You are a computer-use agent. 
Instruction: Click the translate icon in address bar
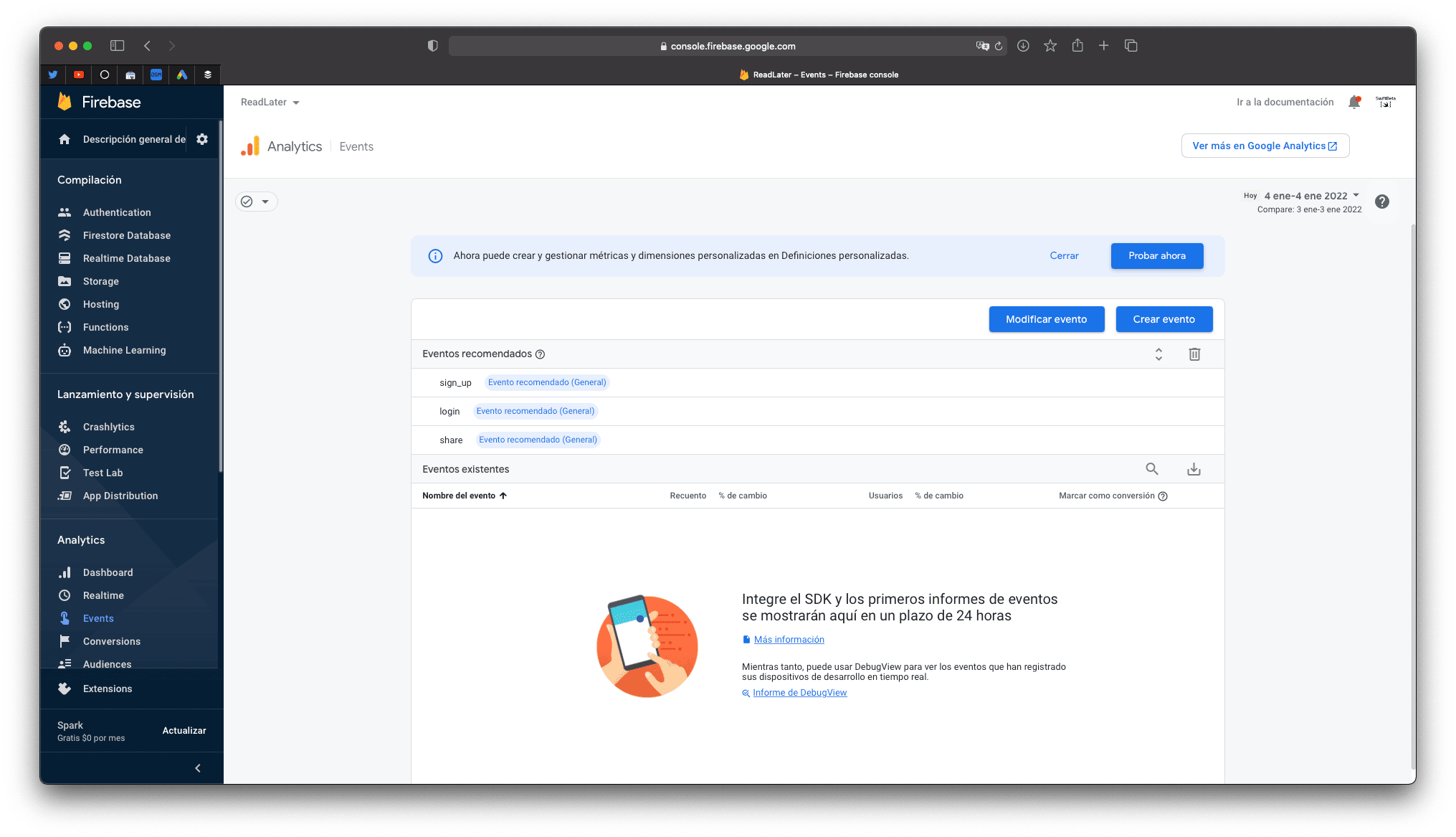coord(982,46)
